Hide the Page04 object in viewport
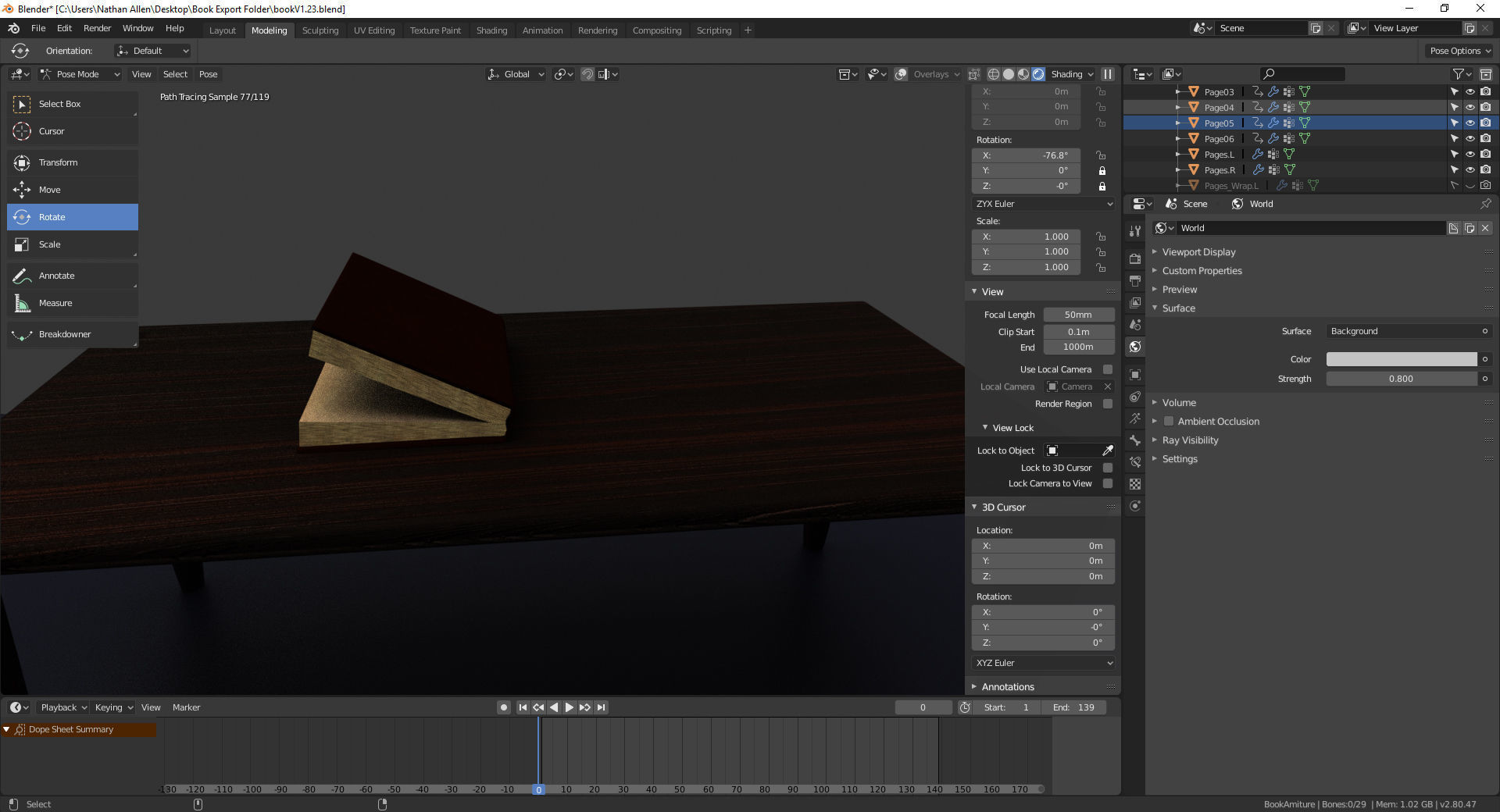 click(x=1470, y=107)
